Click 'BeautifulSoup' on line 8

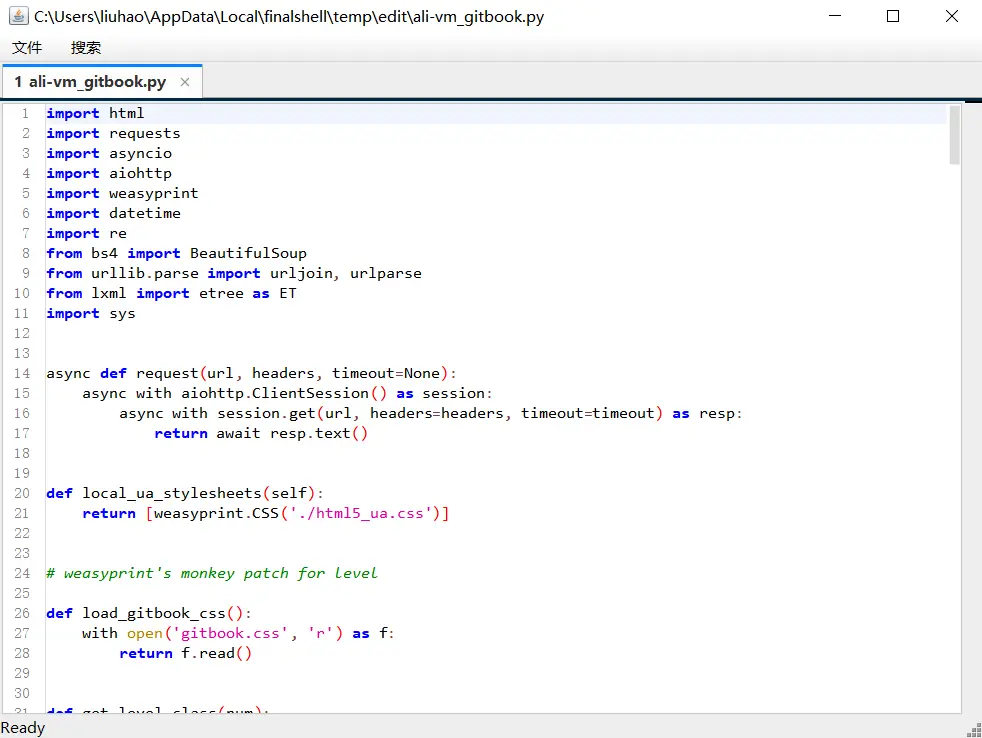coord(248,254)
